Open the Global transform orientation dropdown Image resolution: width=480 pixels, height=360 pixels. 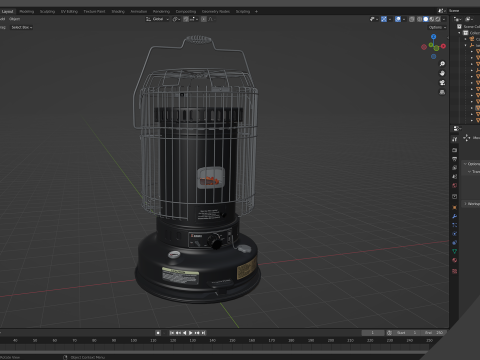pos(157,19)
